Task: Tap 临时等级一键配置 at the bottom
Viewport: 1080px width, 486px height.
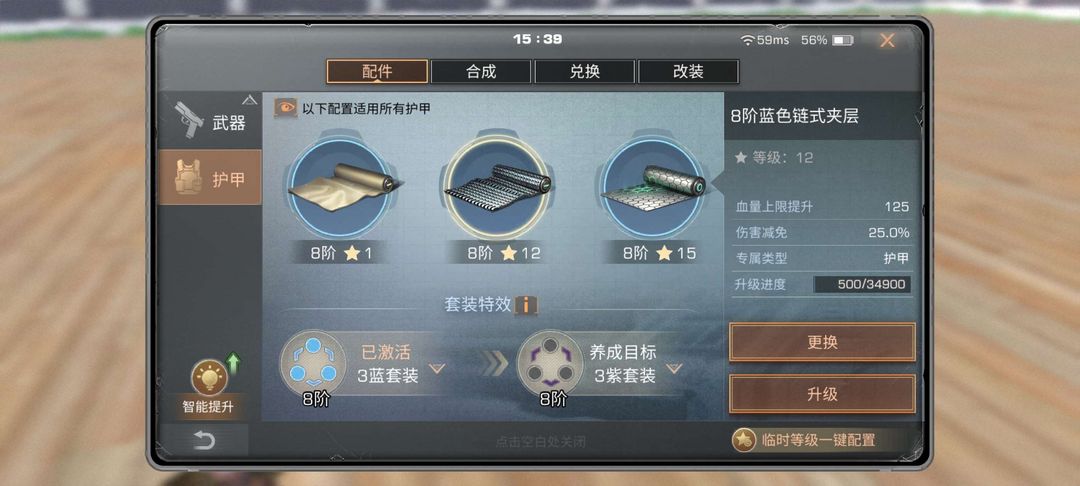Action: tap(818, 441)
